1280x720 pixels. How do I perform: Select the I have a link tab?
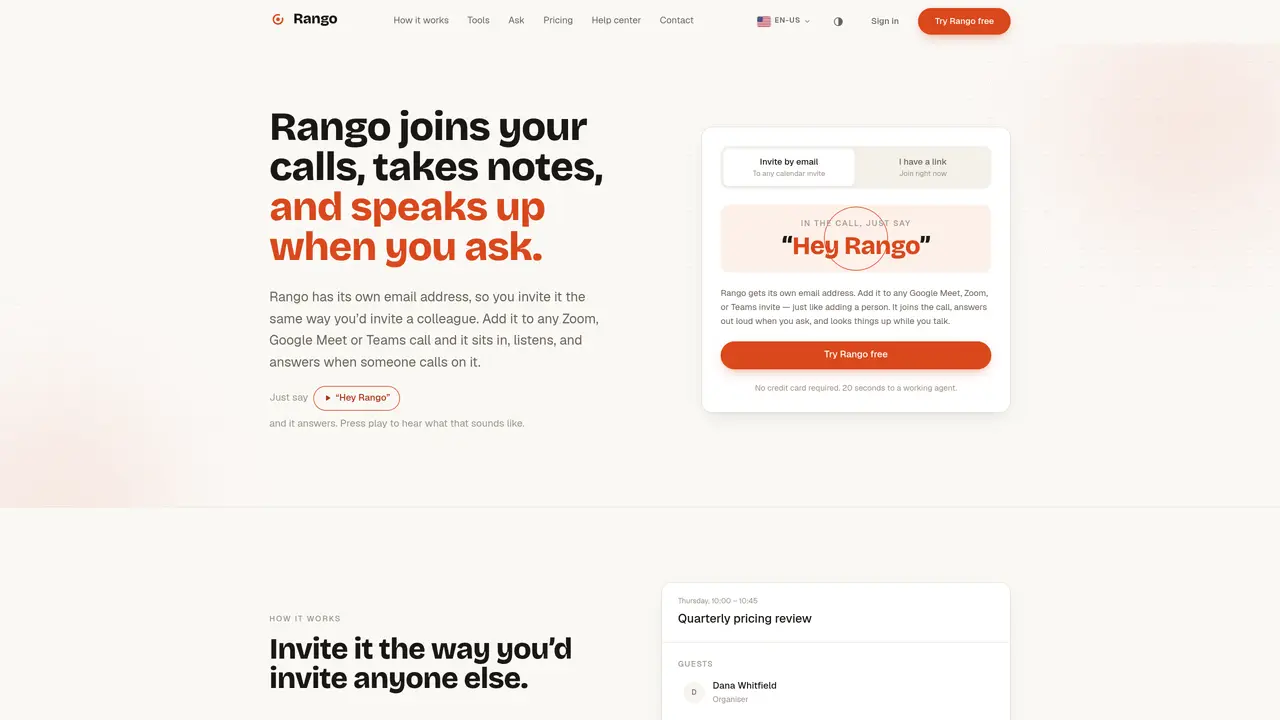[x=922, y=167]
